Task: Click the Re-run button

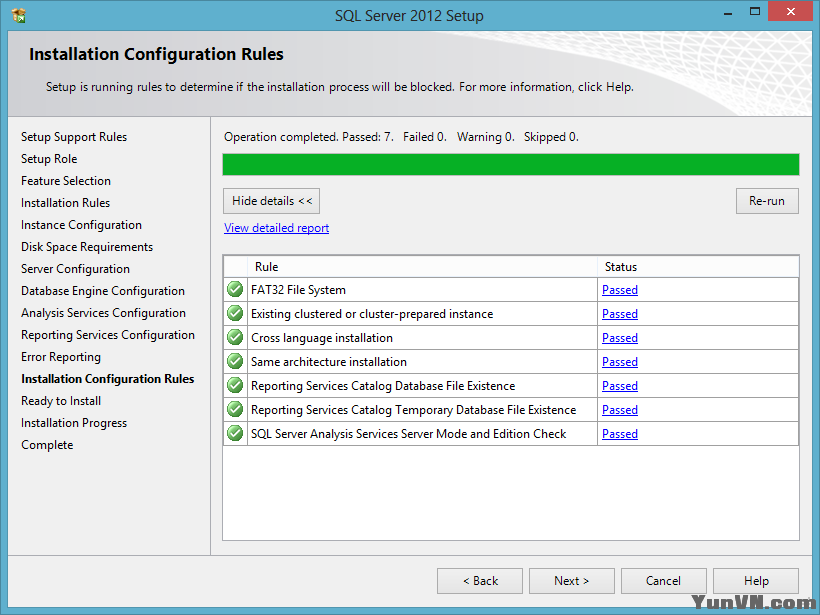Action: (767, 201)
